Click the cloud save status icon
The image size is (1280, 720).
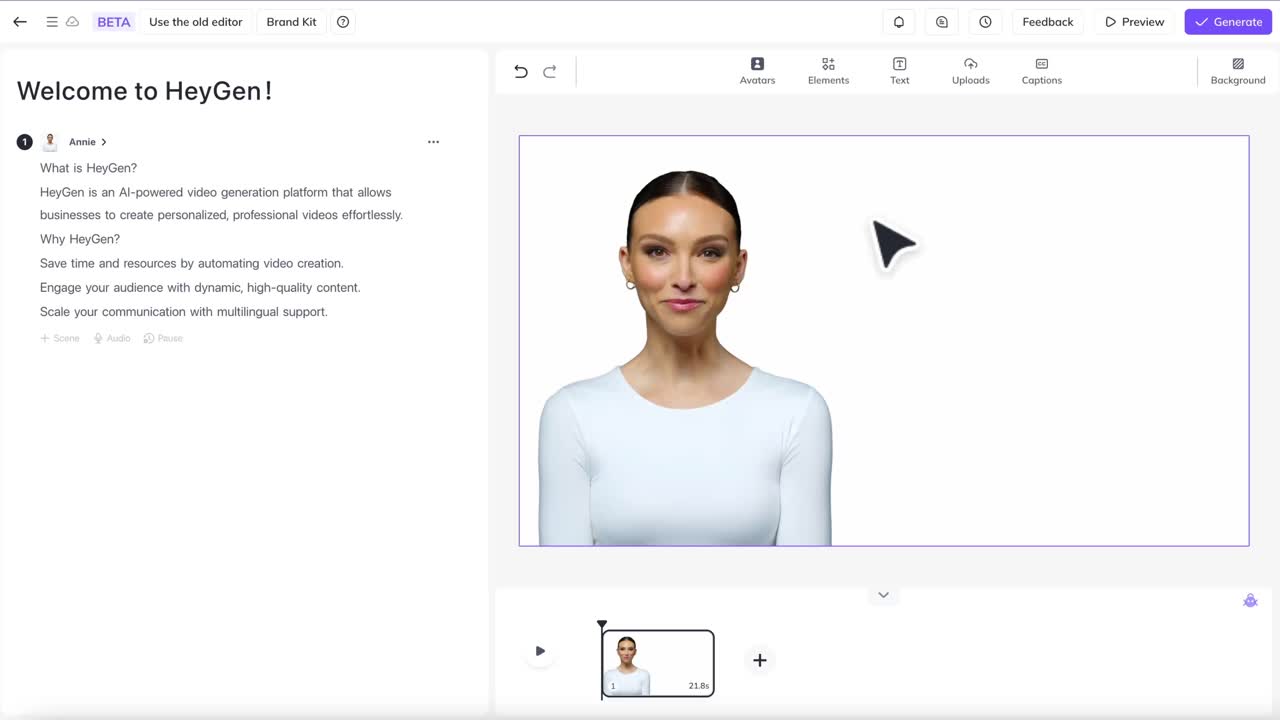point(73,22)
